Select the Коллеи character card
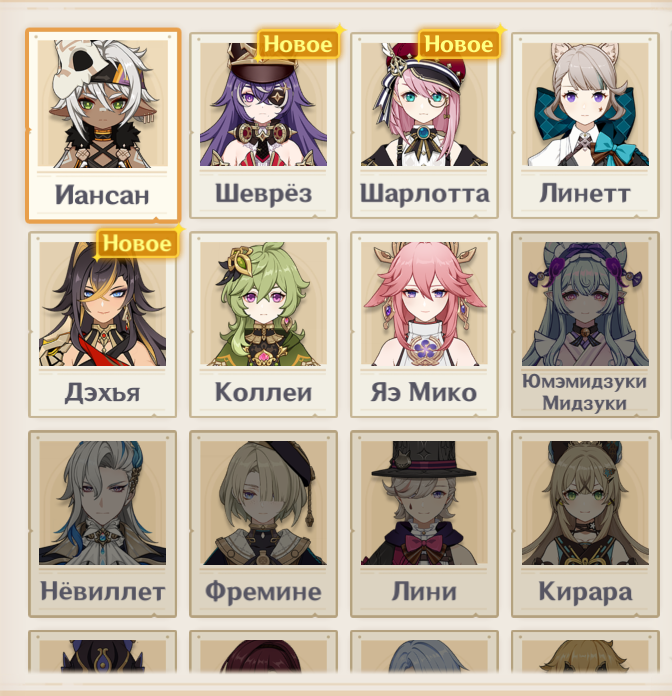The image size is (672, 696). pyautogui.click(x=264, y=324)
